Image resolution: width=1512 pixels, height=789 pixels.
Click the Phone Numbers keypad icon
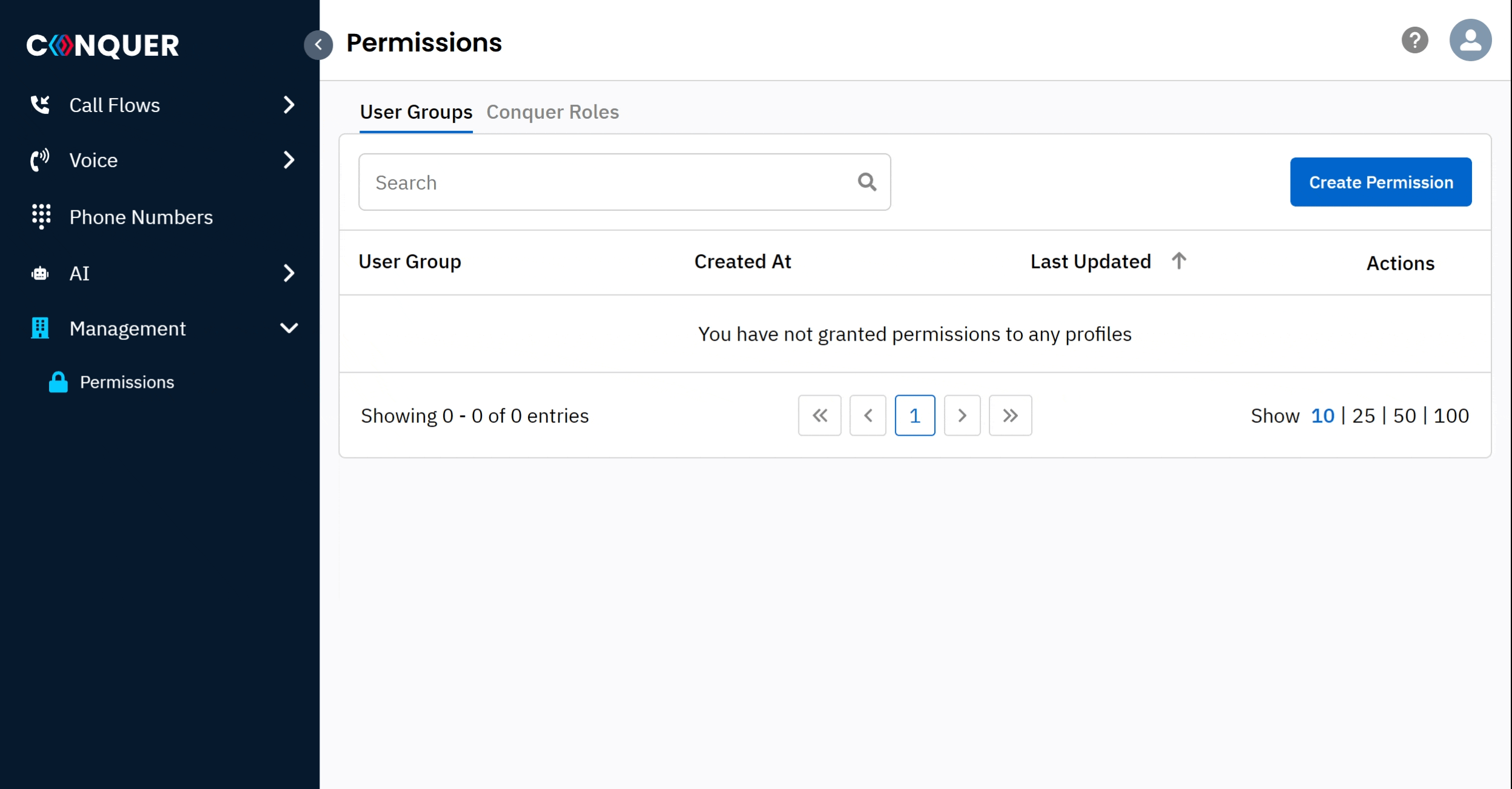point(41,216)
